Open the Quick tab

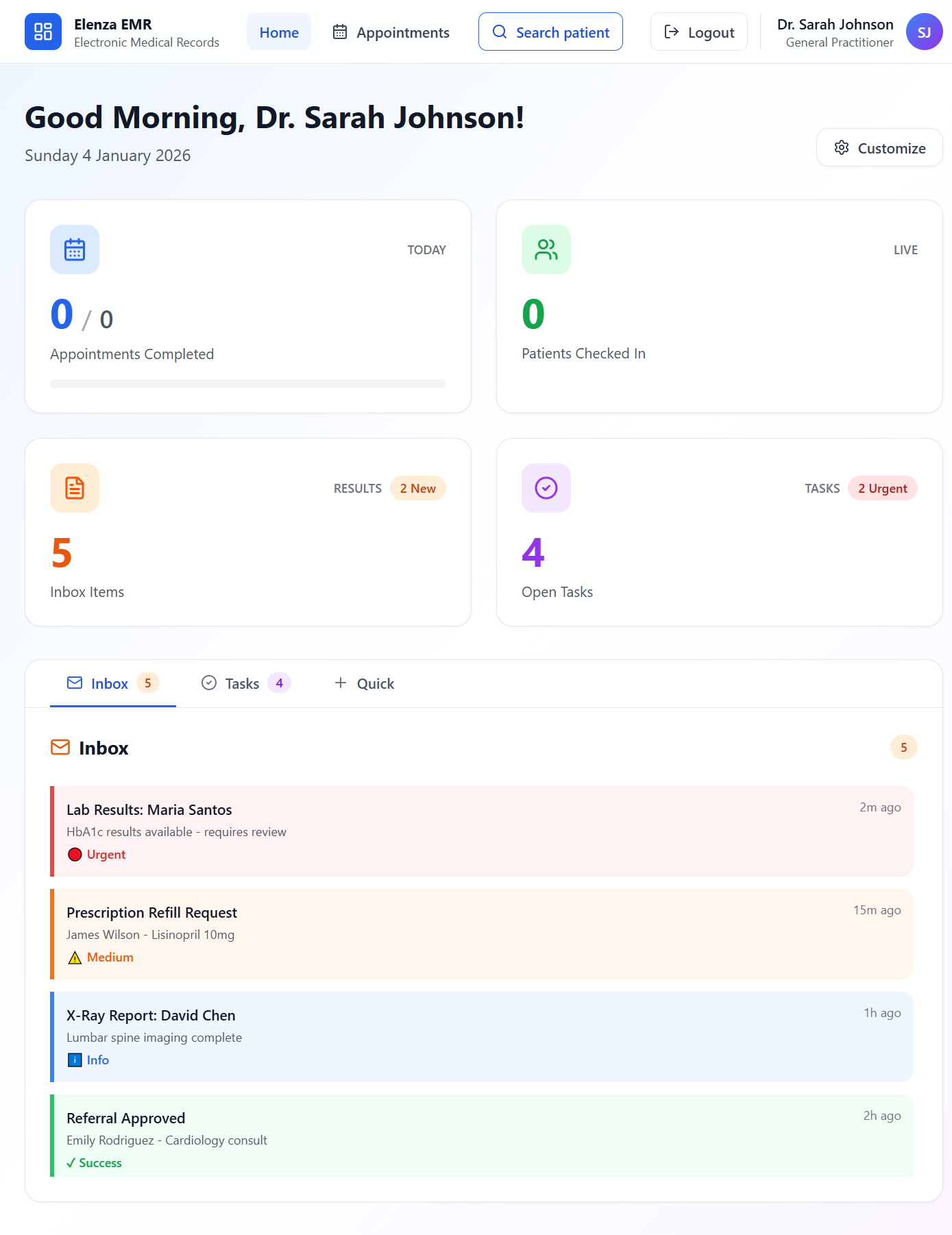364,683
